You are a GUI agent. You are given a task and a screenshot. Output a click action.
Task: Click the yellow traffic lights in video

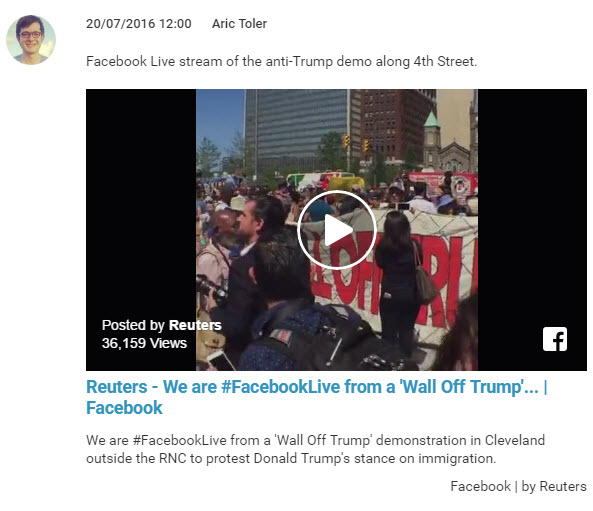(356, 143)
